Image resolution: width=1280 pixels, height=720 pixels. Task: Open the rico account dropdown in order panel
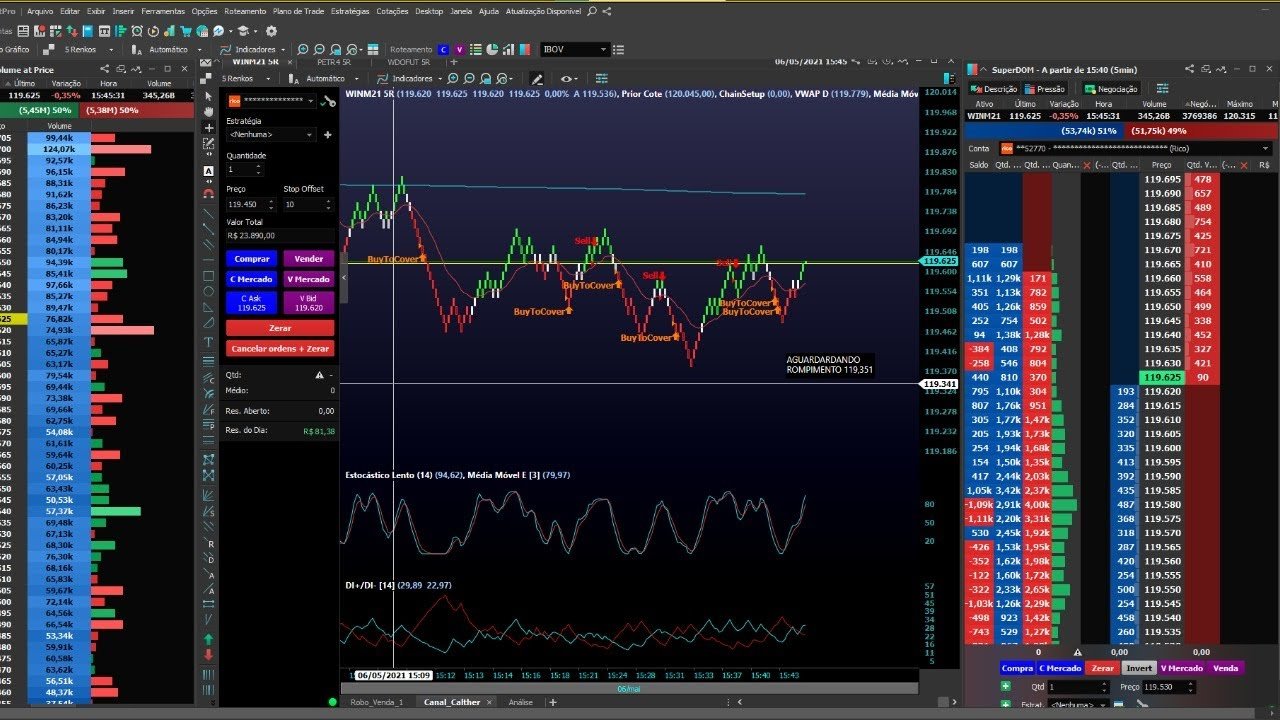click(272, 101)
